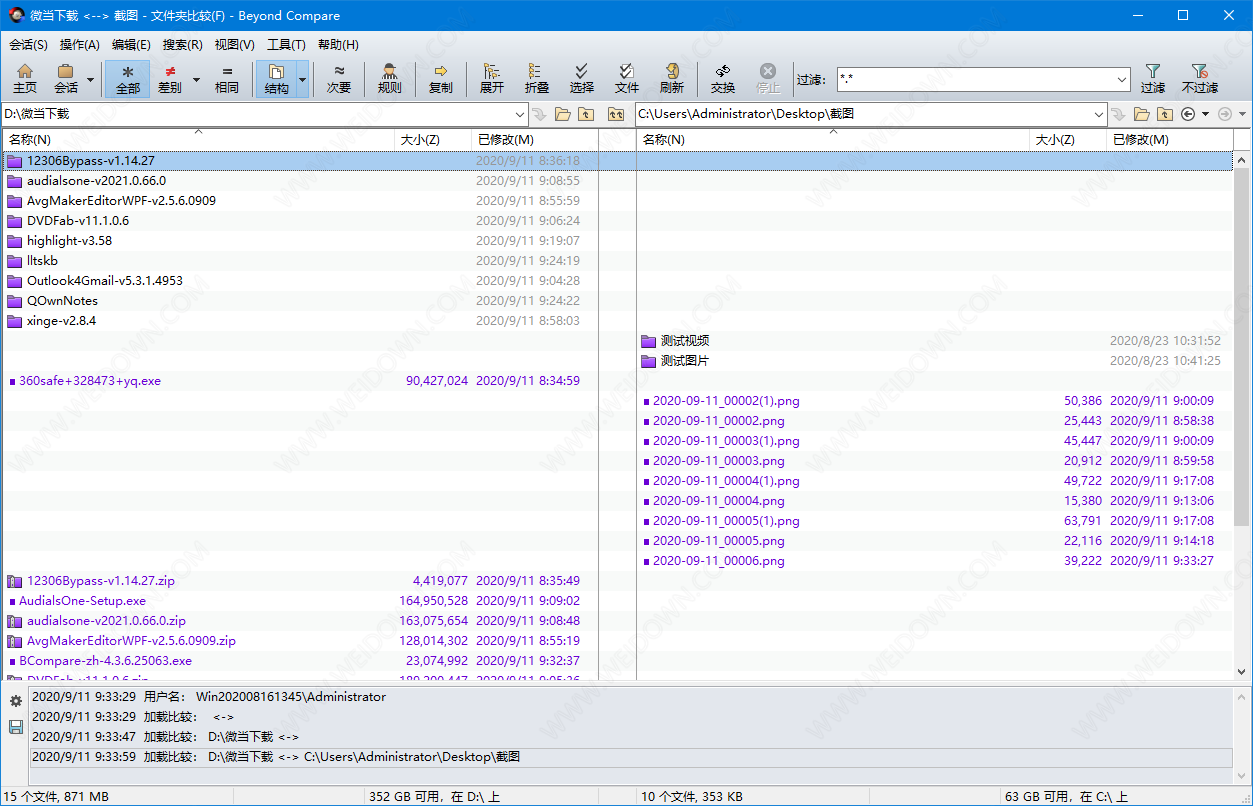Select file 2020-09-11_00006.png
Screen dimensions: 1253x806
(719, 561)
